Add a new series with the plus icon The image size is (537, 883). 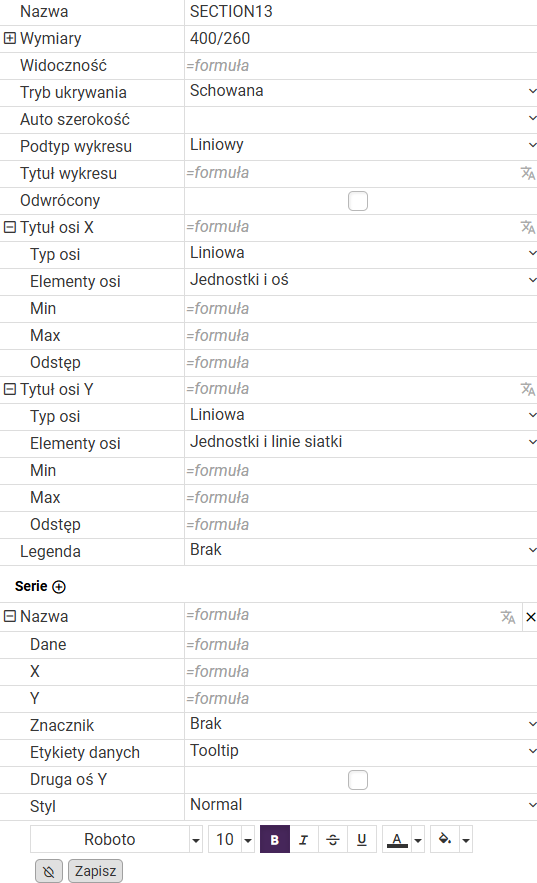pyautogui.click(x=59, y=587)
